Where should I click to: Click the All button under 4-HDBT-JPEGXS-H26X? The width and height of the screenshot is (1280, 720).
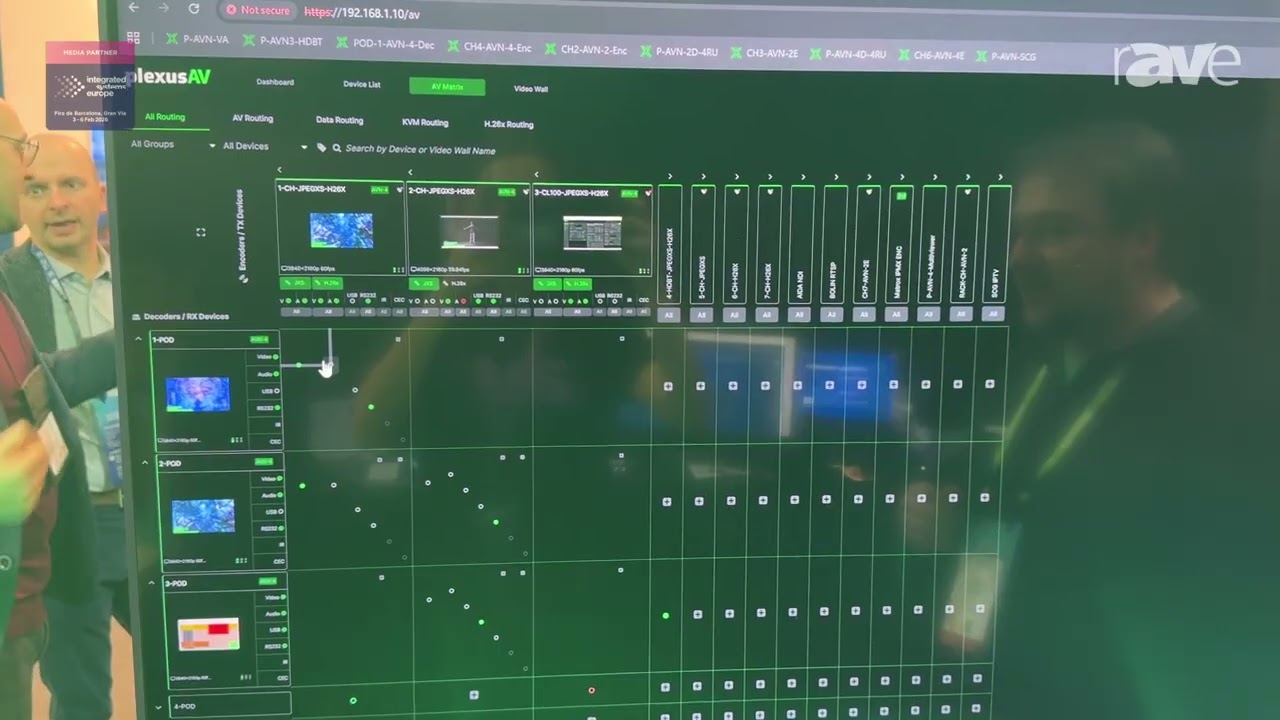click(x=670, y=315)
